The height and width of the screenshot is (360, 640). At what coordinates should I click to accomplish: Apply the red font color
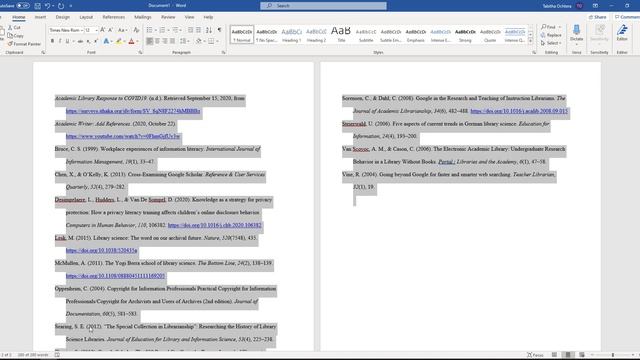pos(131,41)
